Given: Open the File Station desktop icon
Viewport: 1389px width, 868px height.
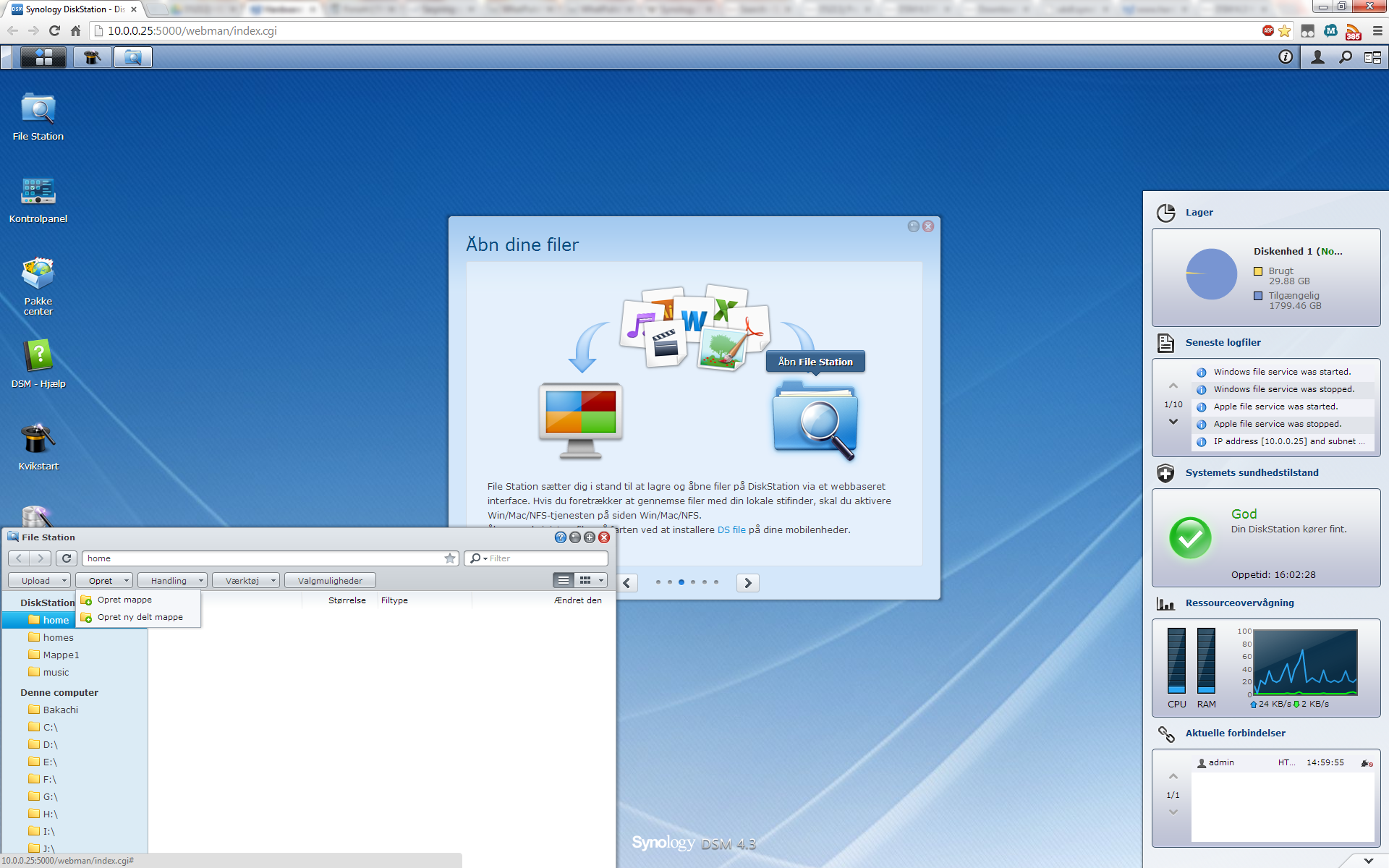Looking at the screenshot, I should [38, 116].
